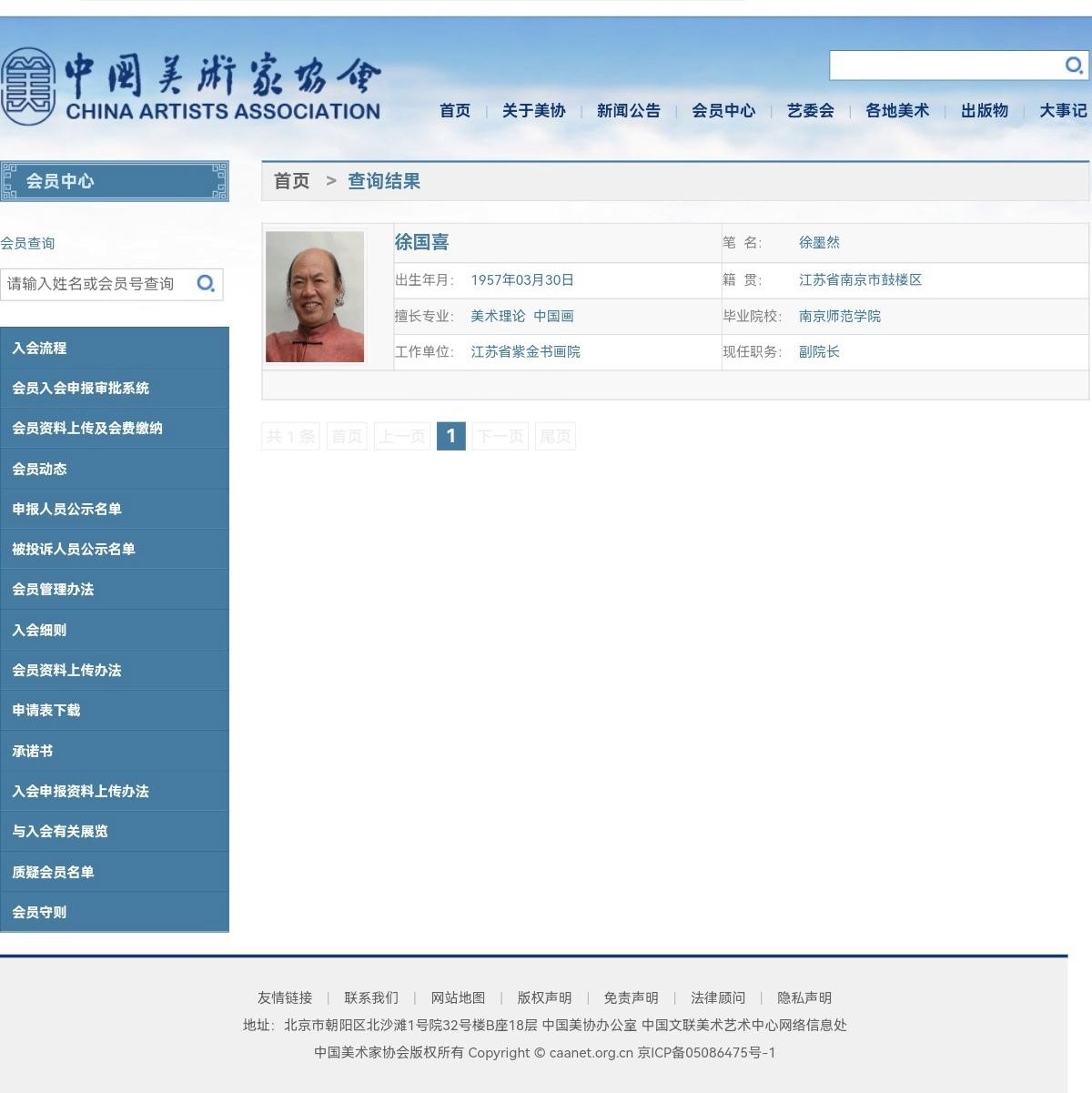1092x1093 pixels.
Task: Click birth date 1957年03月30日
Action: 522,279
